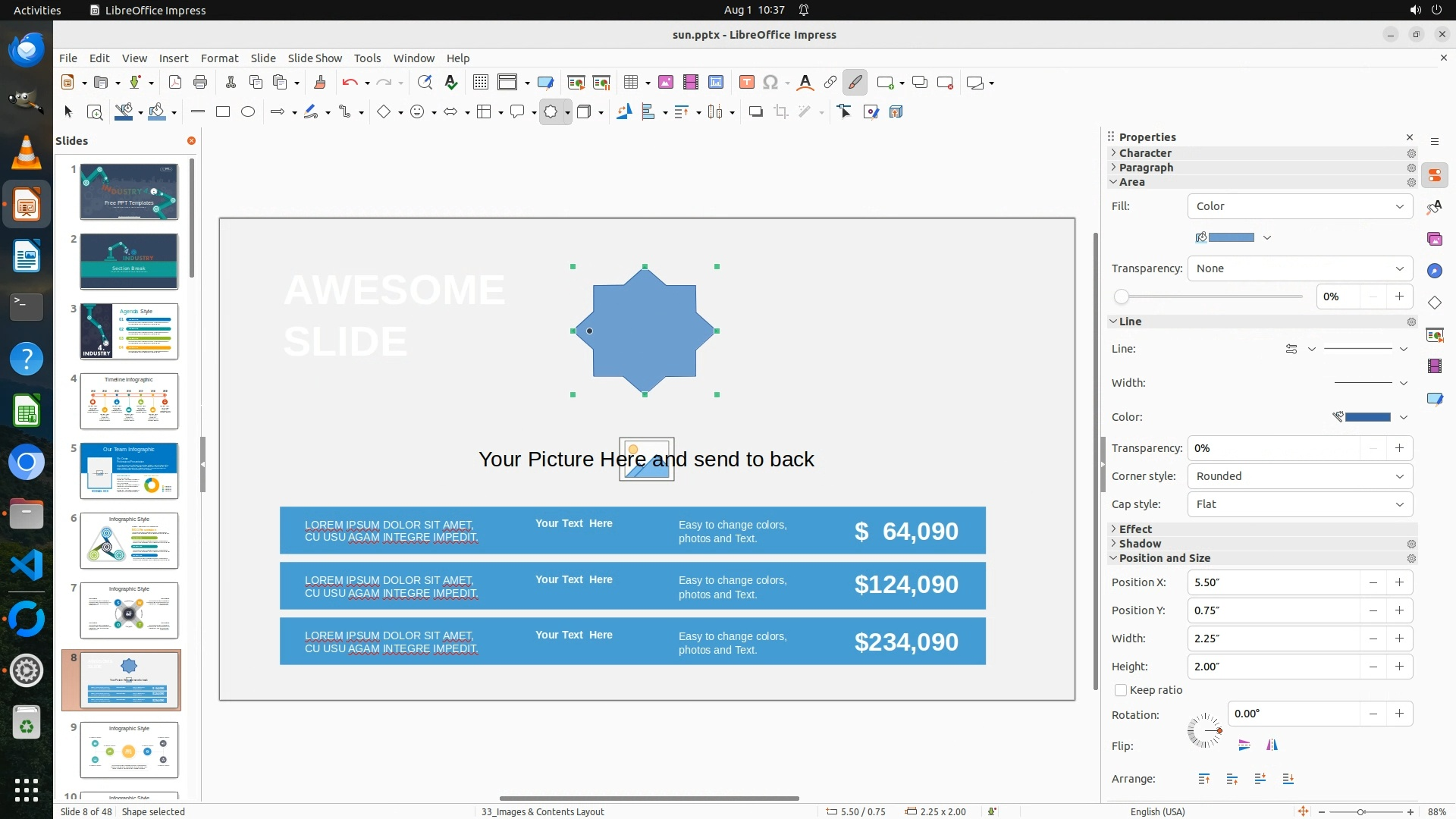Expand the Character section
Image resolution: width=1456 pixels, height=819 pixels.
1145,153
